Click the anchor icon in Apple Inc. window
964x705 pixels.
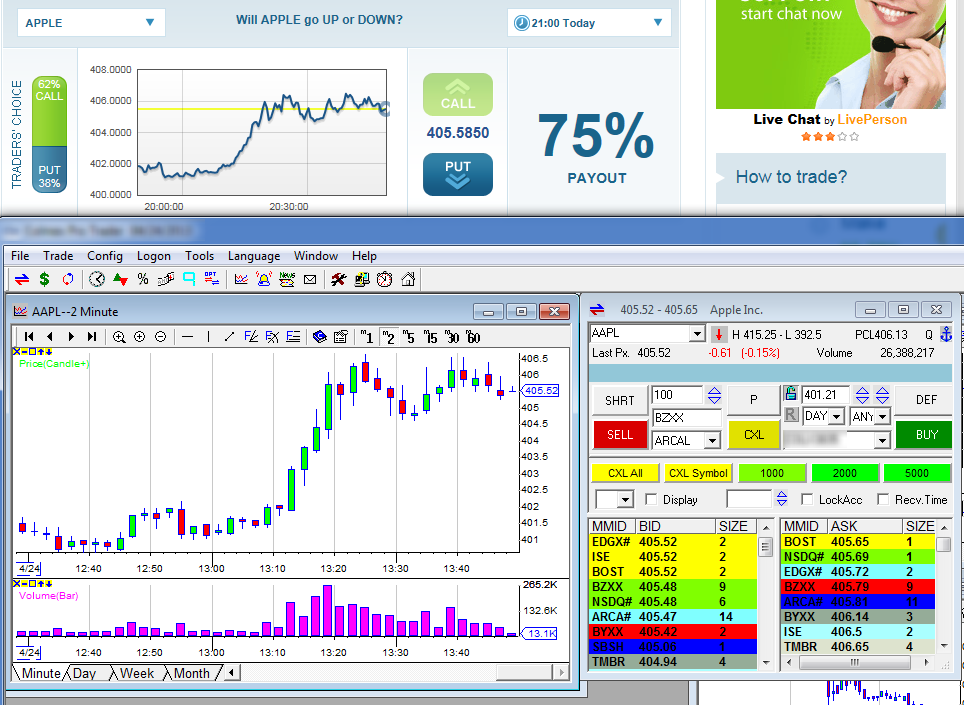[x=946, y=334]
